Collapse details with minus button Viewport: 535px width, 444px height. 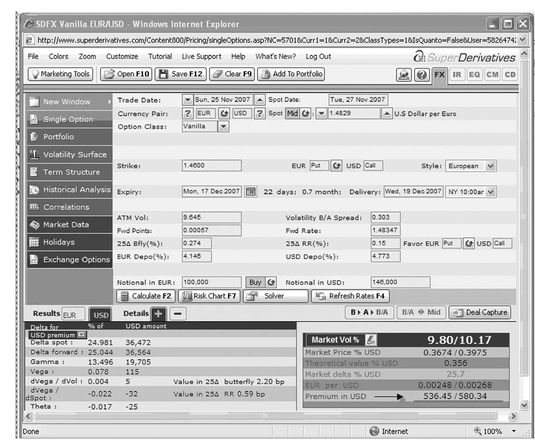coord(178,314)
